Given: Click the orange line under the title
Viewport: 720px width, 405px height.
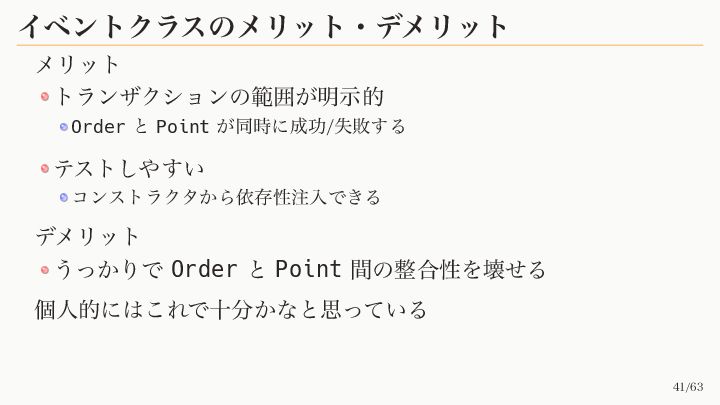Looking at the screenshot, I should 360,45.
